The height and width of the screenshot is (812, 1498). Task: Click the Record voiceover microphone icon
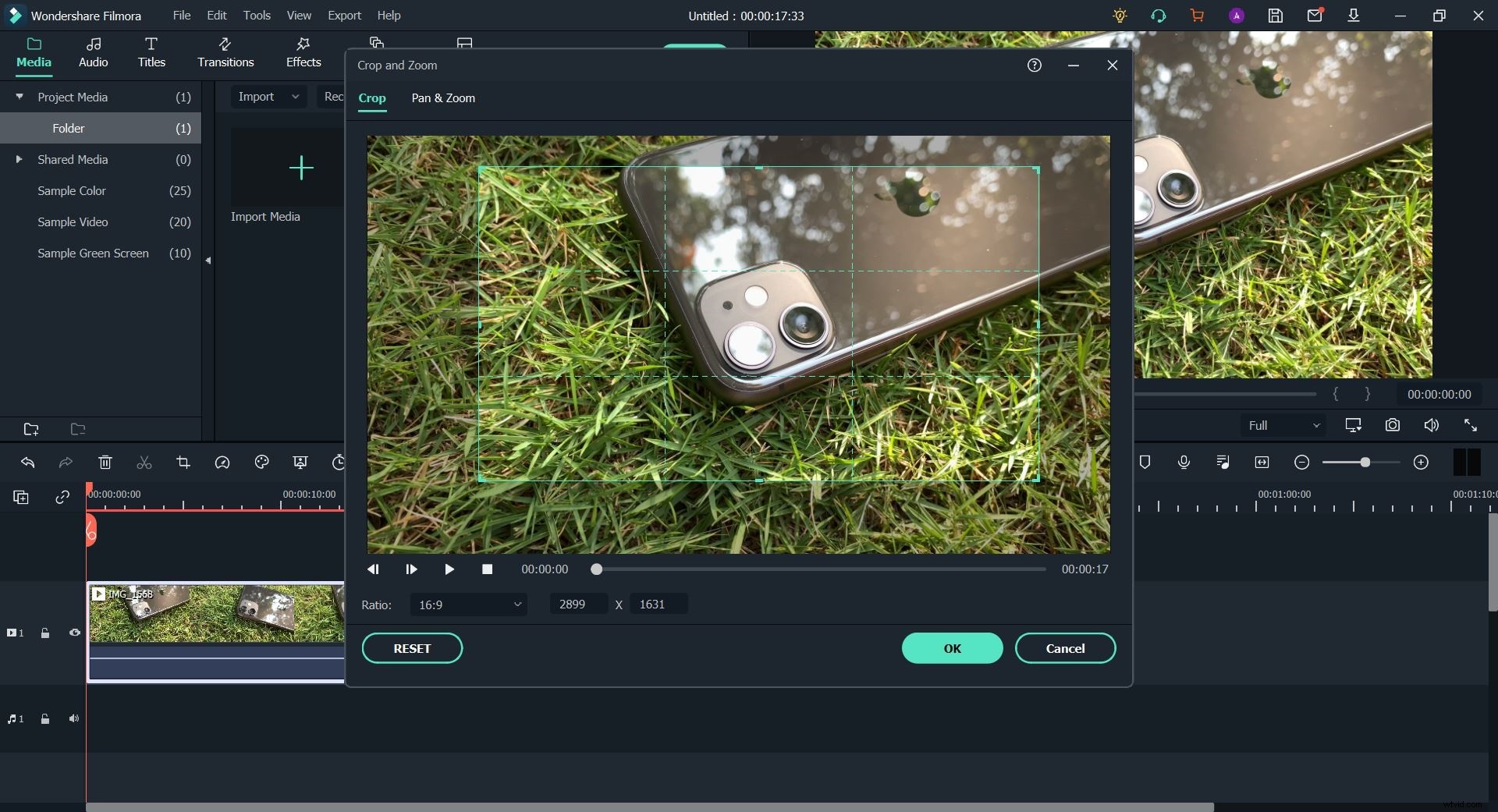coord(1184,462)
